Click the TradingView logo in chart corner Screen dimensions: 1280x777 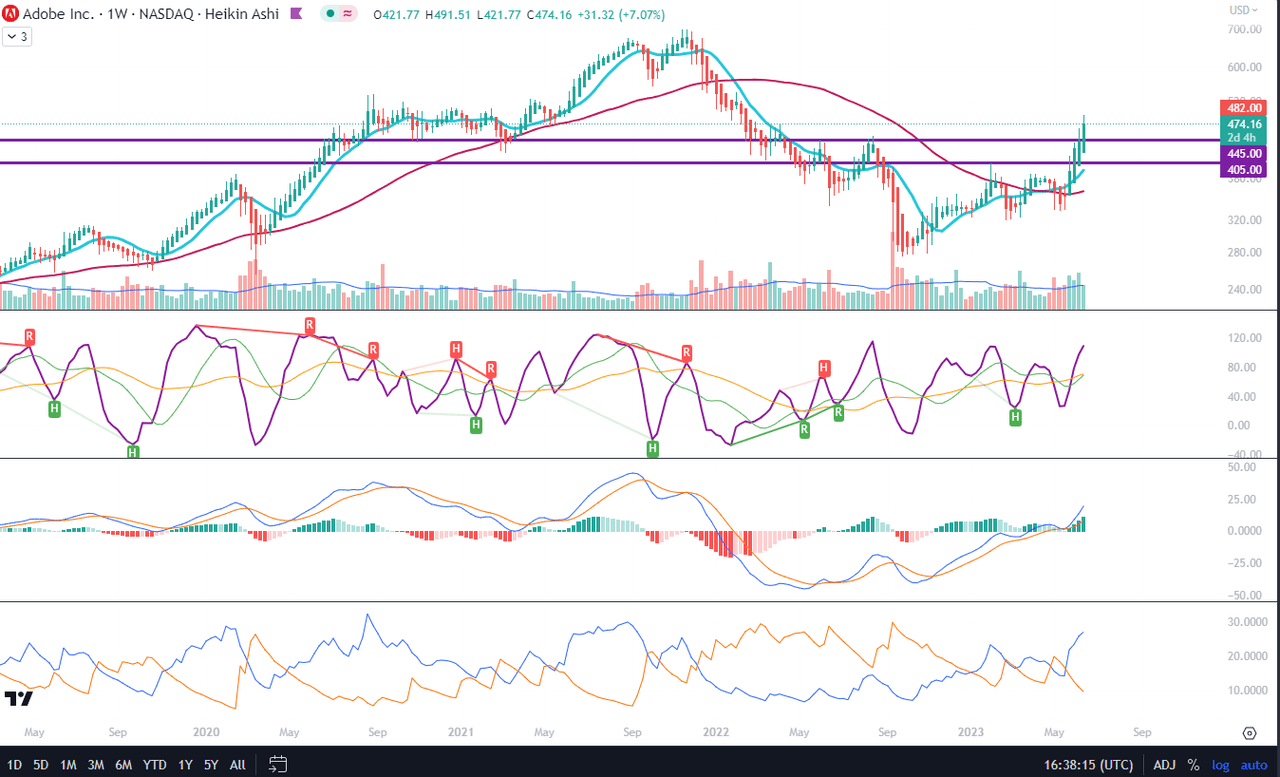click(18, 698)
